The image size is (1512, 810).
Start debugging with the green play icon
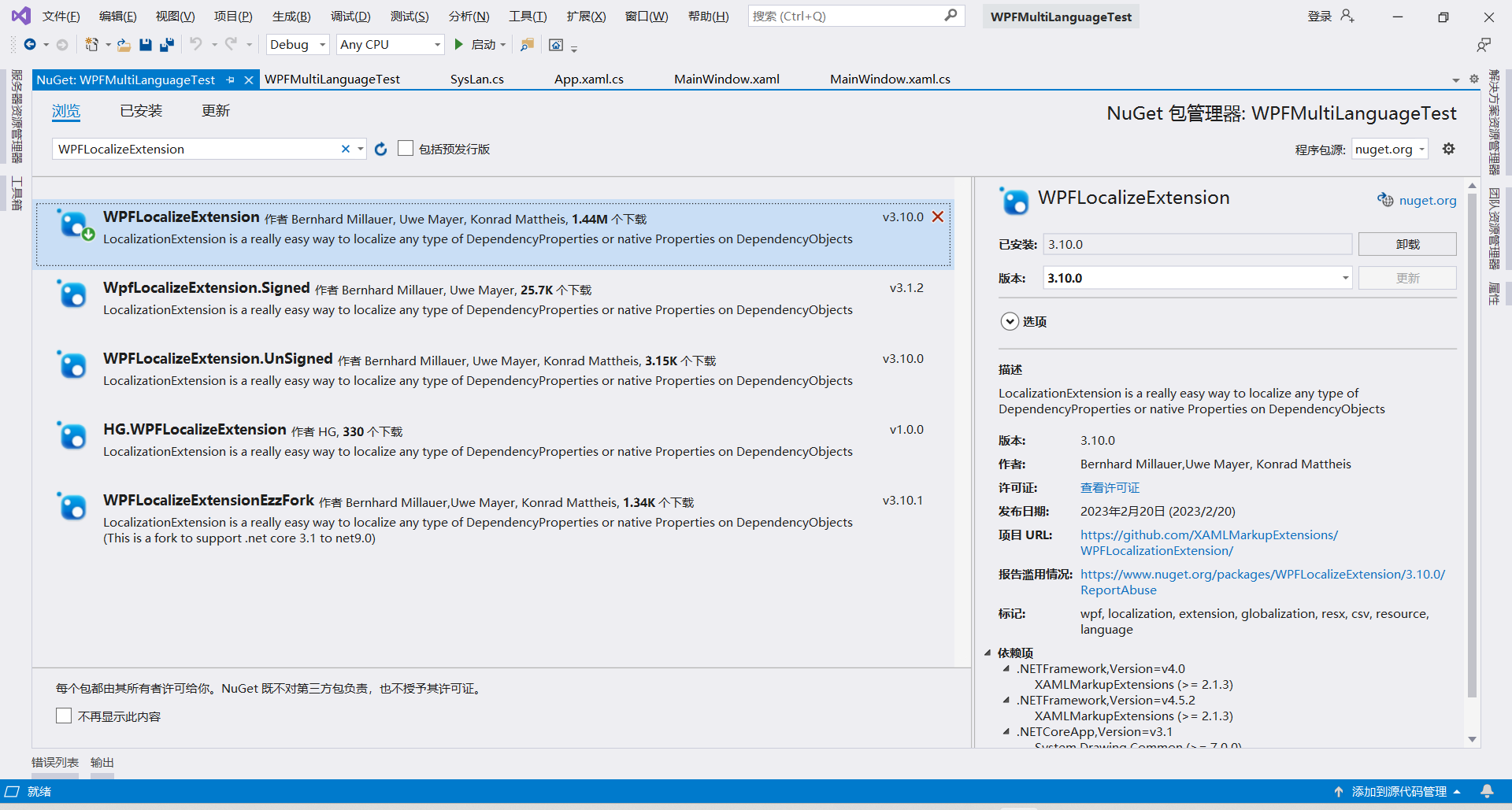tap(458, 45)
